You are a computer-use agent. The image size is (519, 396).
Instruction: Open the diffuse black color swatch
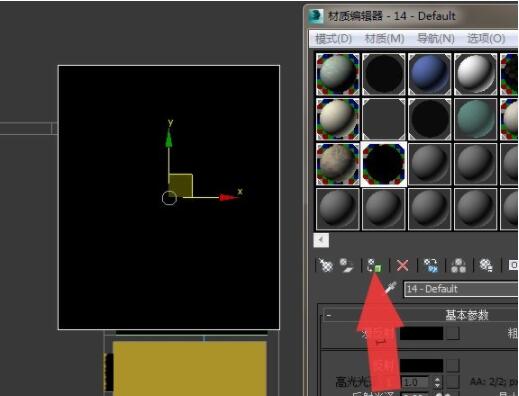pyautogui.click(x=421, y=333)
